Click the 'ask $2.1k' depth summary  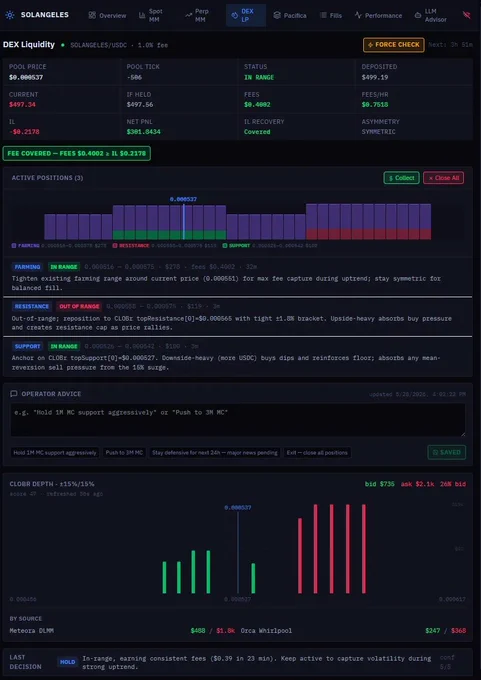point(418,484)
